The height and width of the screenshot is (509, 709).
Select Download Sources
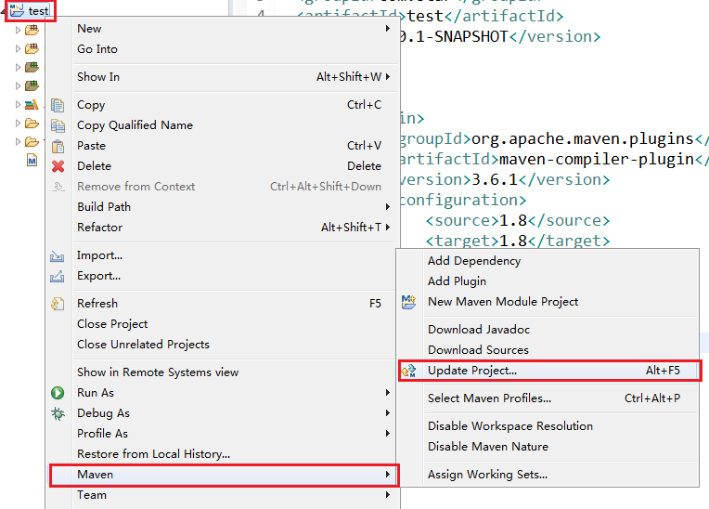(478, 350)
